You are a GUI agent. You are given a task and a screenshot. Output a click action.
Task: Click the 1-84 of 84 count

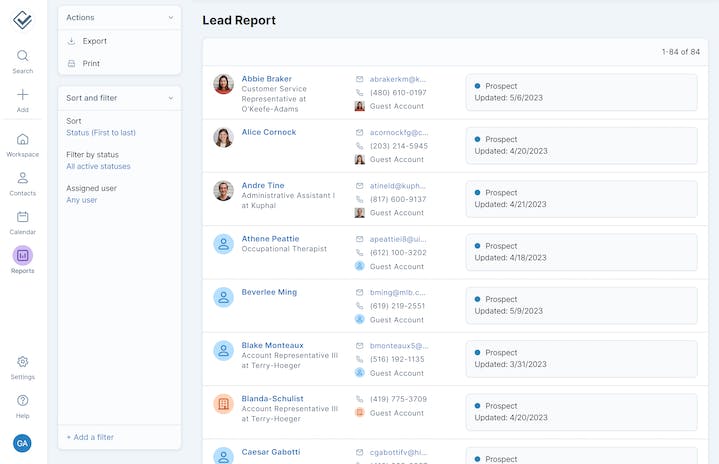(x=680, y=52)
